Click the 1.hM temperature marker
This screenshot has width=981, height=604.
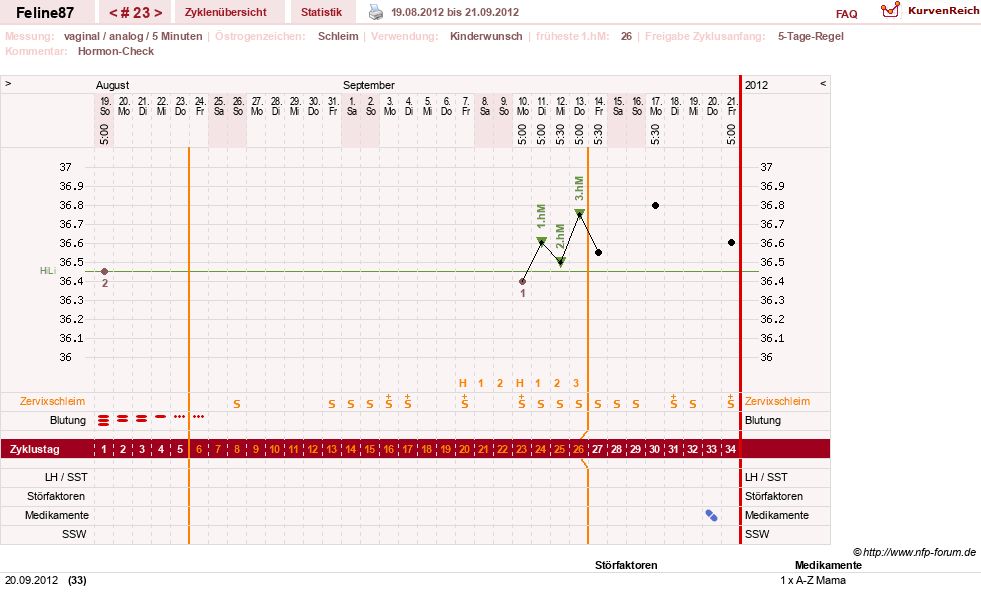click(x=542, y=241)
